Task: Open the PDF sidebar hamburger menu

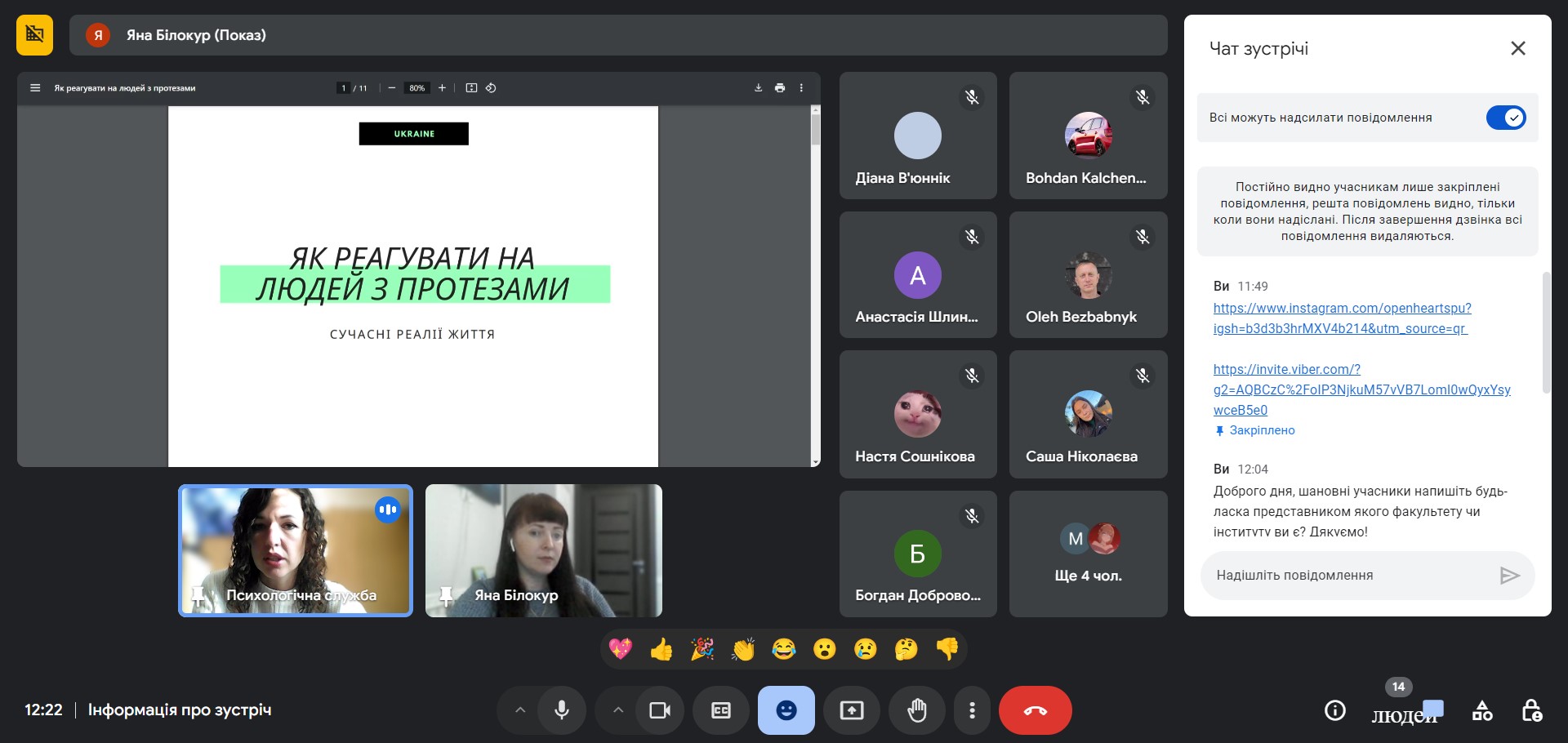Action: coord(35,88)
